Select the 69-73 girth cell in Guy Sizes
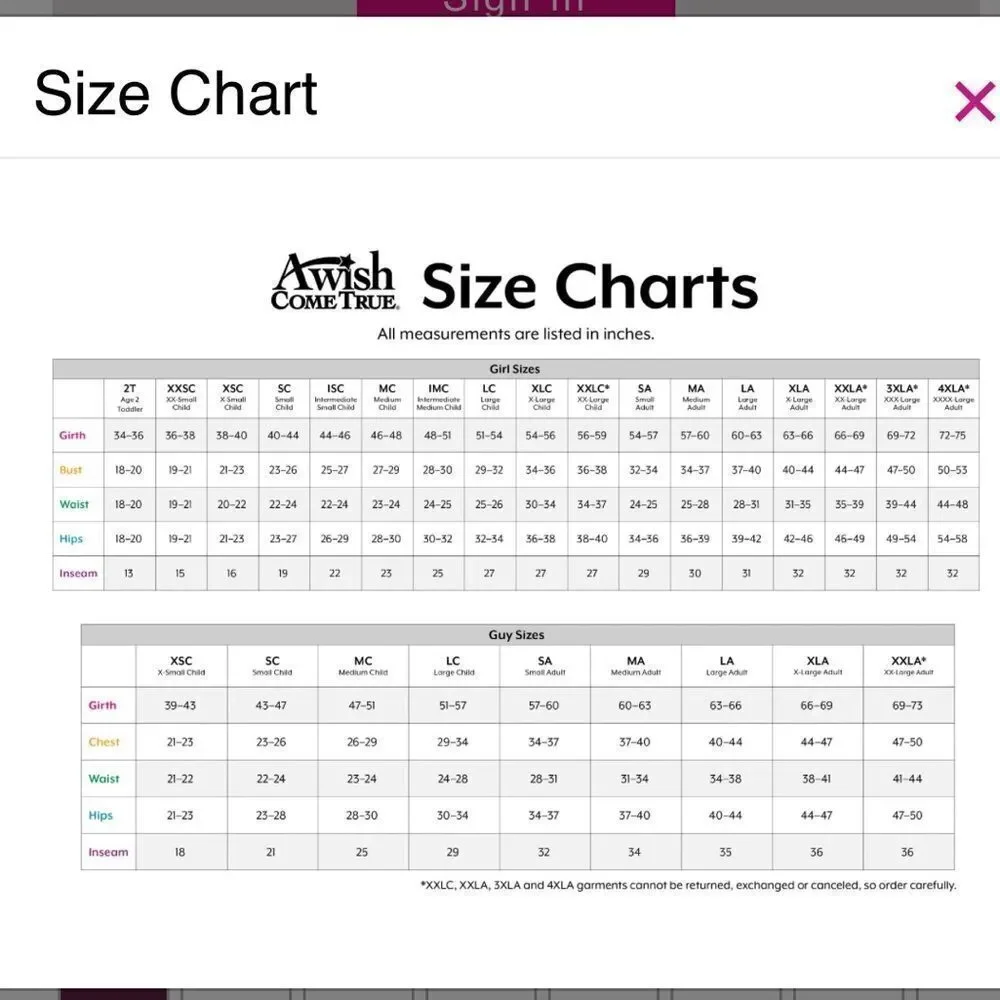 [908, 705]
